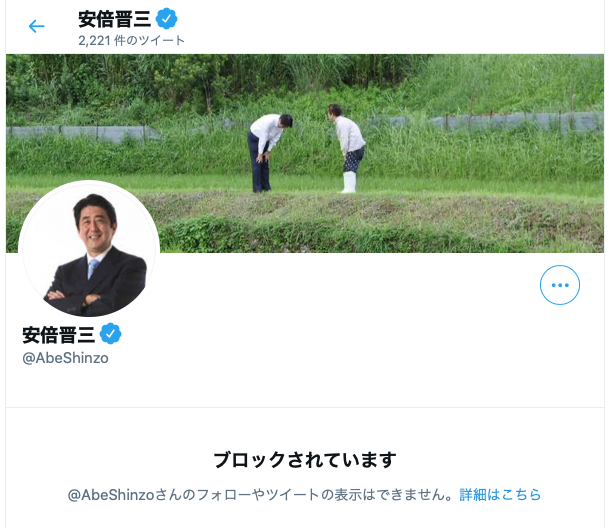Open the grassy field banner image
The height and width of the screenshot is (528, 609).
(x=305, y=153)
